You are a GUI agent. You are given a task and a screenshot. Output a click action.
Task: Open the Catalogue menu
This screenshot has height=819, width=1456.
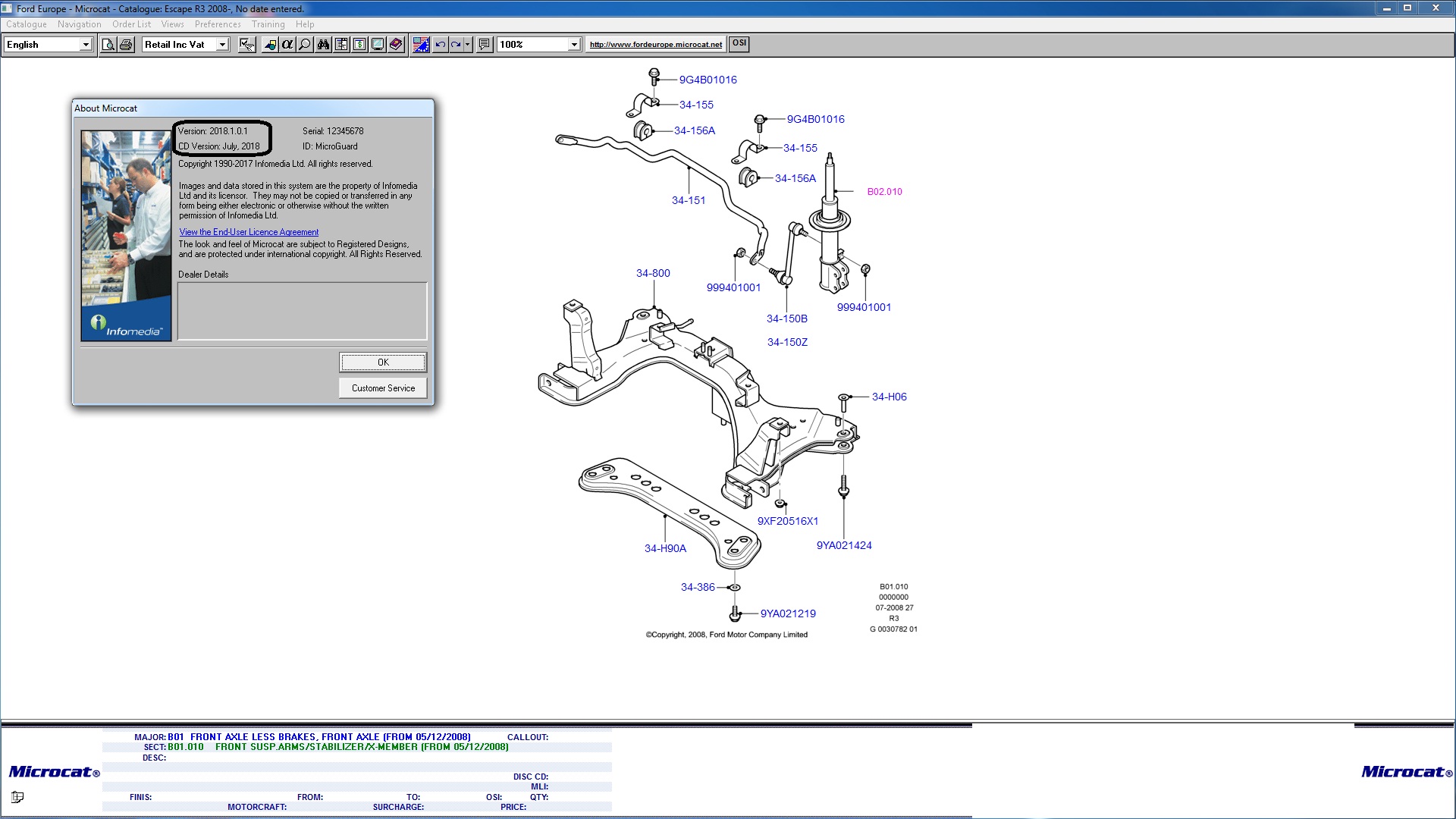click(x=27, y=24)
